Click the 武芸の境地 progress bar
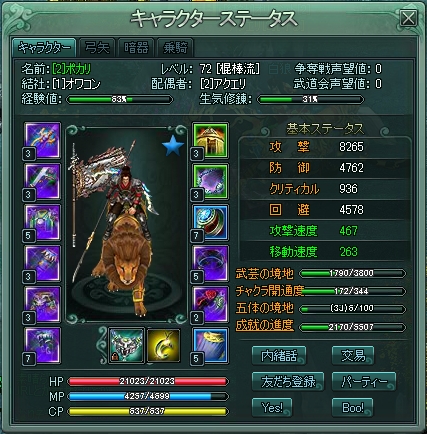 (x=353, y=273)
